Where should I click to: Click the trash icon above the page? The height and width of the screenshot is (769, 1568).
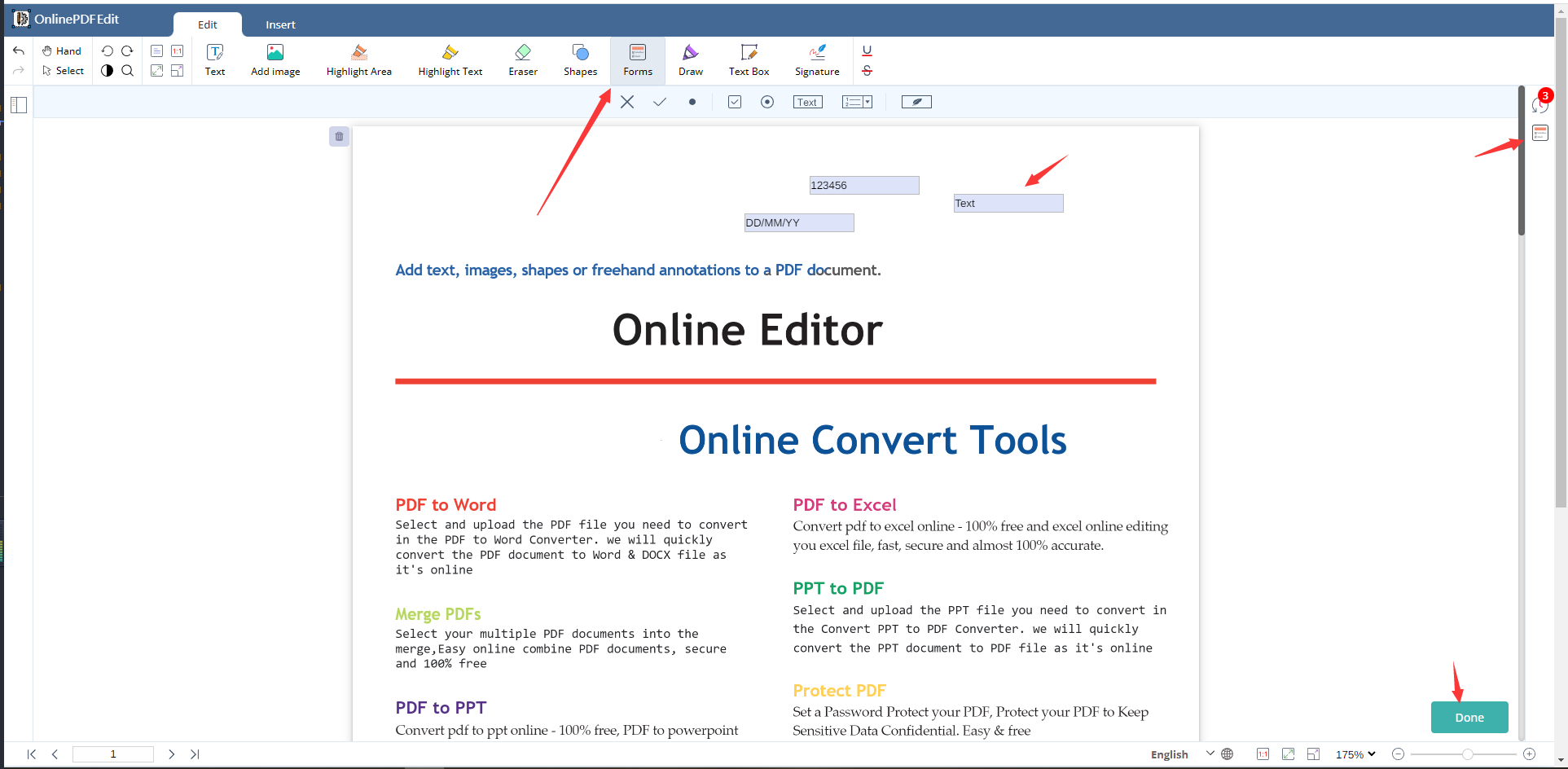click(339, 136)
